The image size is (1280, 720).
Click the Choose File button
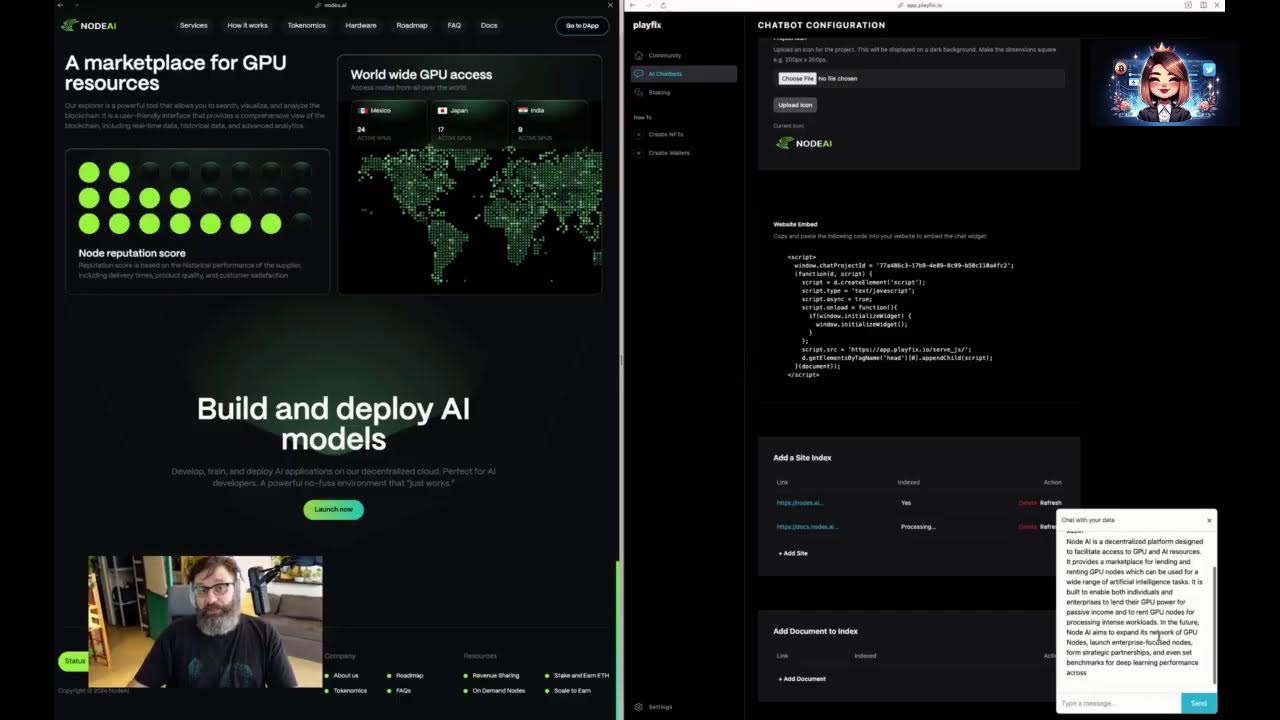pyautogui.click(x=797, y=78)
